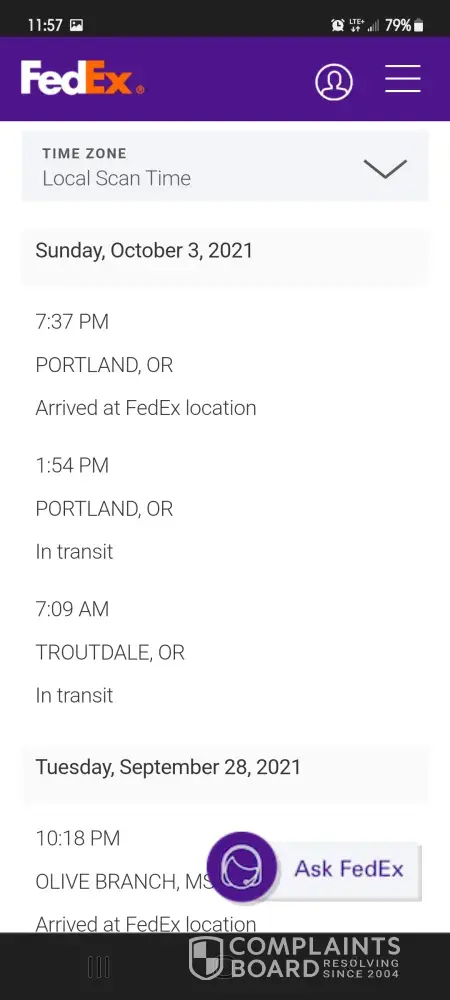Click the FedEx logo
This screenshot has height=1000, width=450.
pyautogui.click(x=82, y=78)
